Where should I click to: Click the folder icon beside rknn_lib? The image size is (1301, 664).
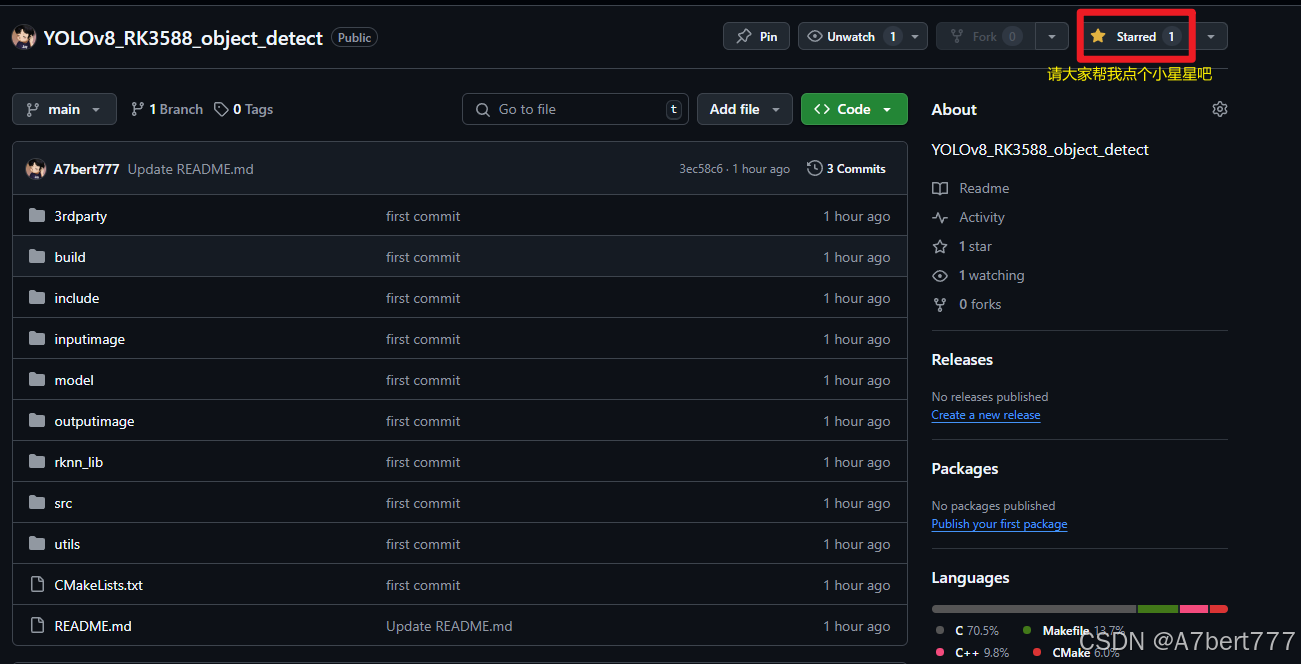click(37, 462)
